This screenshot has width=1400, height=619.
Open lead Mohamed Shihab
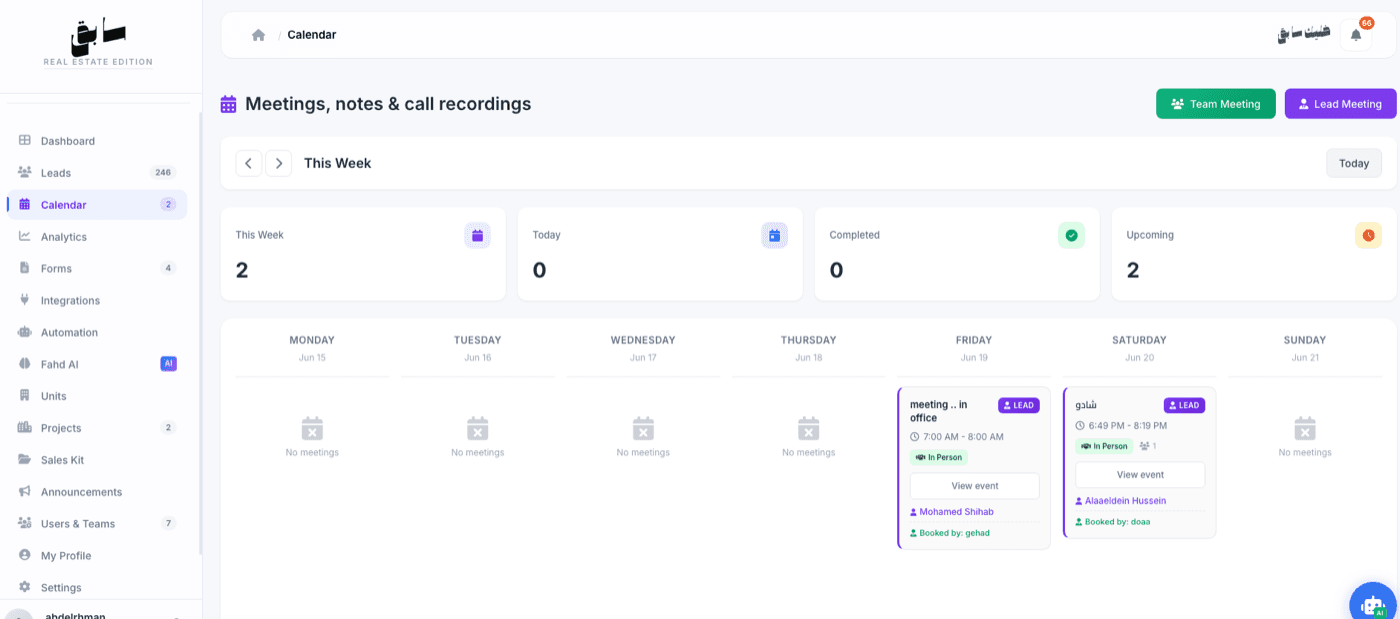click(956, 512)
